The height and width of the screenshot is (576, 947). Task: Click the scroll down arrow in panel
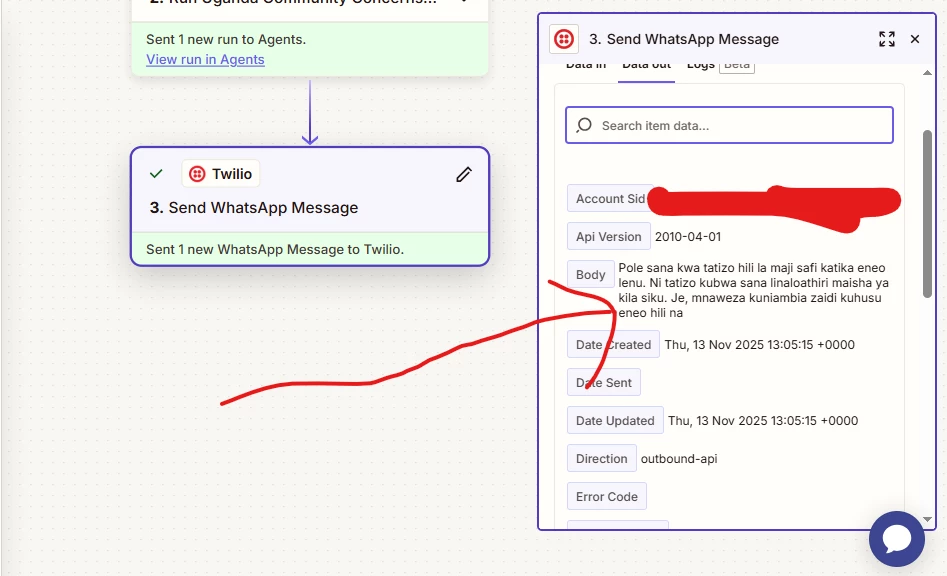[x=928, y=519]
